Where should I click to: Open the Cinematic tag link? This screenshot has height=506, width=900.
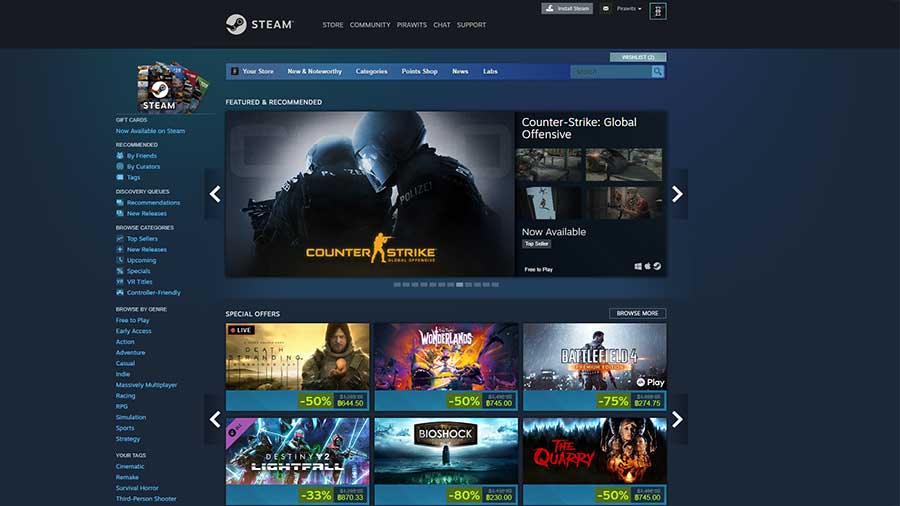(x=130, y=466)
